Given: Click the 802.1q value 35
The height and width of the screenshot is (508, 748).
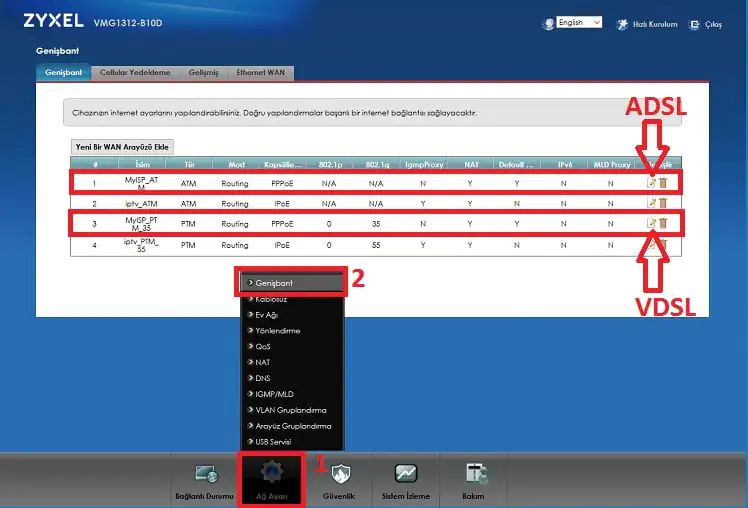Looking at the screenshot, I should coord(376,224).
